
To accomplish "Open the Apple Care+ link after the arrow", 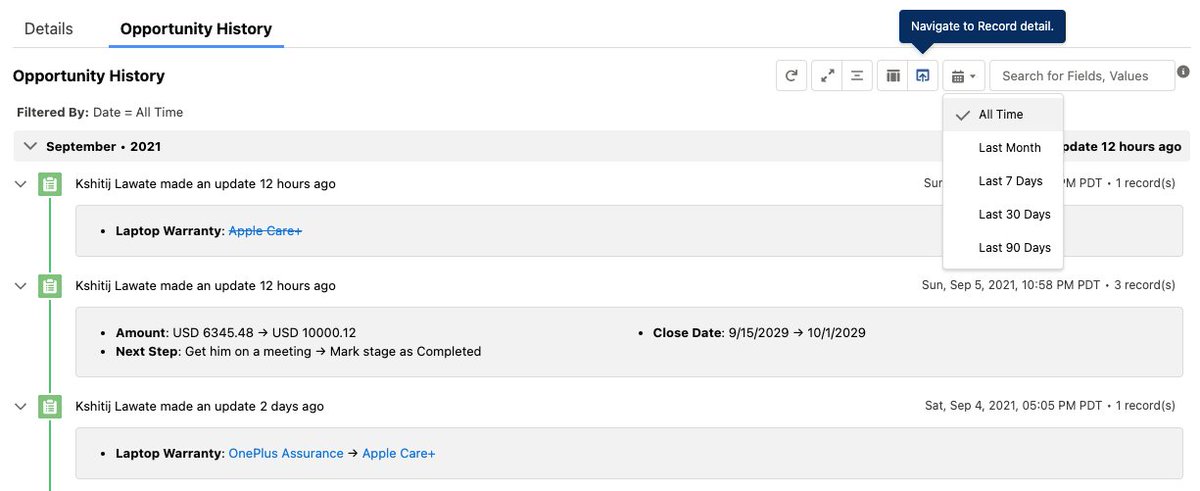I will tap(399, 453).
